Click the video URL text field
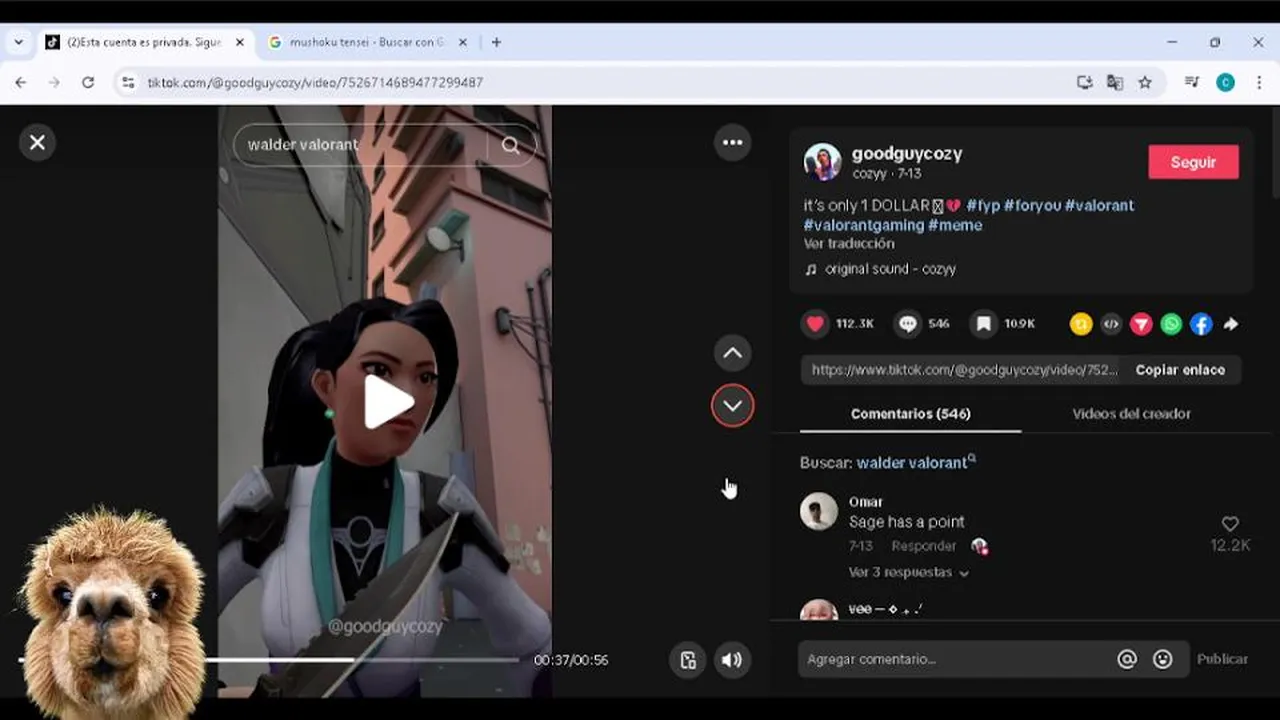This screenshot has width=1280, height=720. 963,370
